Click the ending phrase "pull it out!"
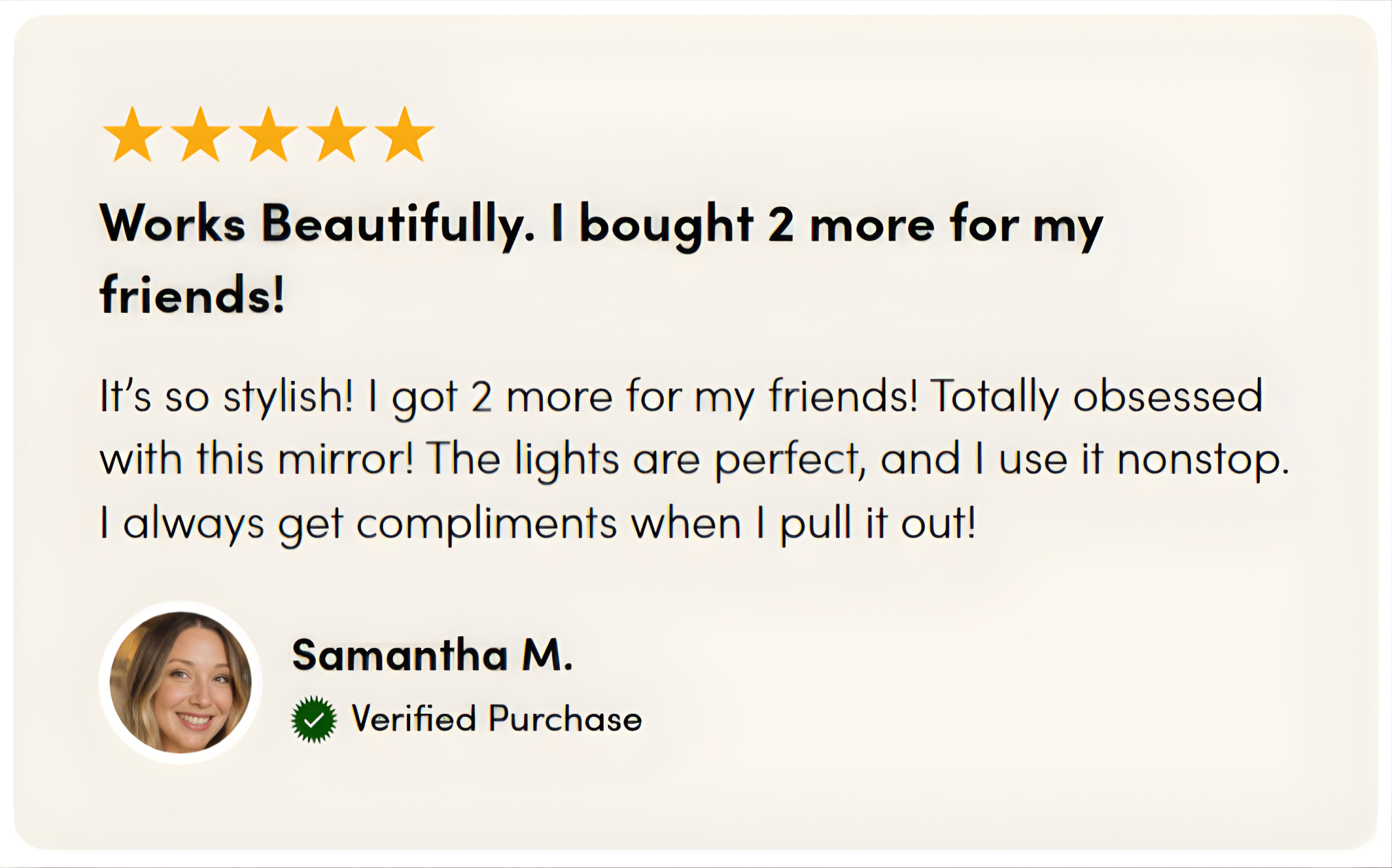 click(878, 523)
